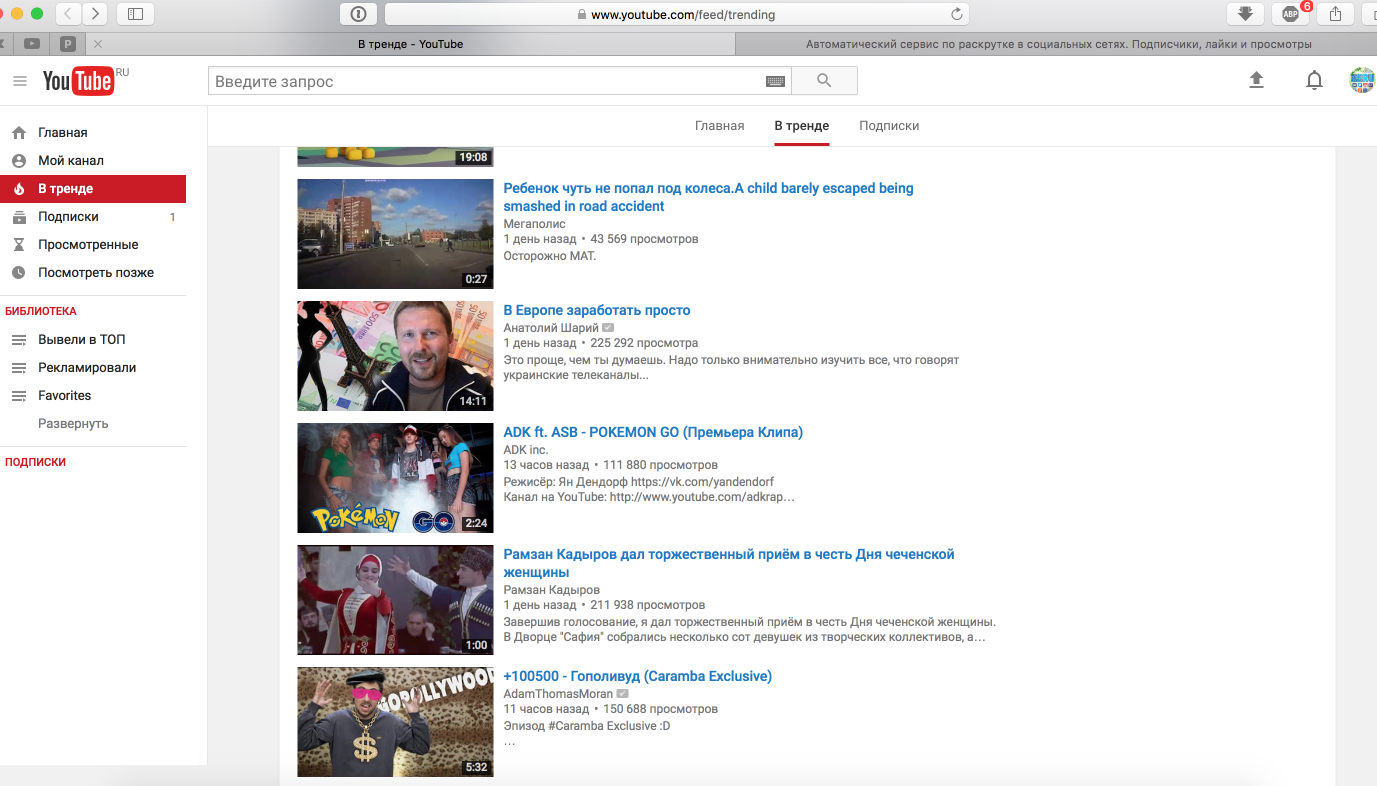The width and height of the screenshot is (1377, 786).
Task: Visit the ADK inc. channel
Action: [x=526, y=450]
